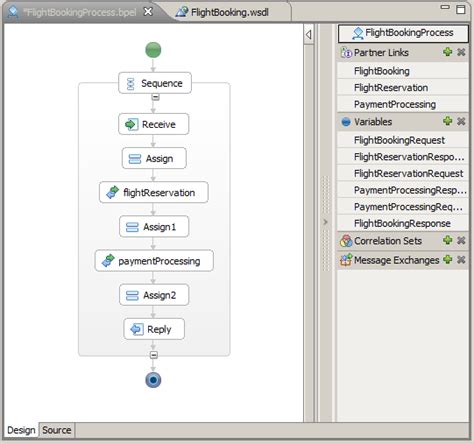Delete the selected Partner Link
474x444 pixels.
coord(461,52)
